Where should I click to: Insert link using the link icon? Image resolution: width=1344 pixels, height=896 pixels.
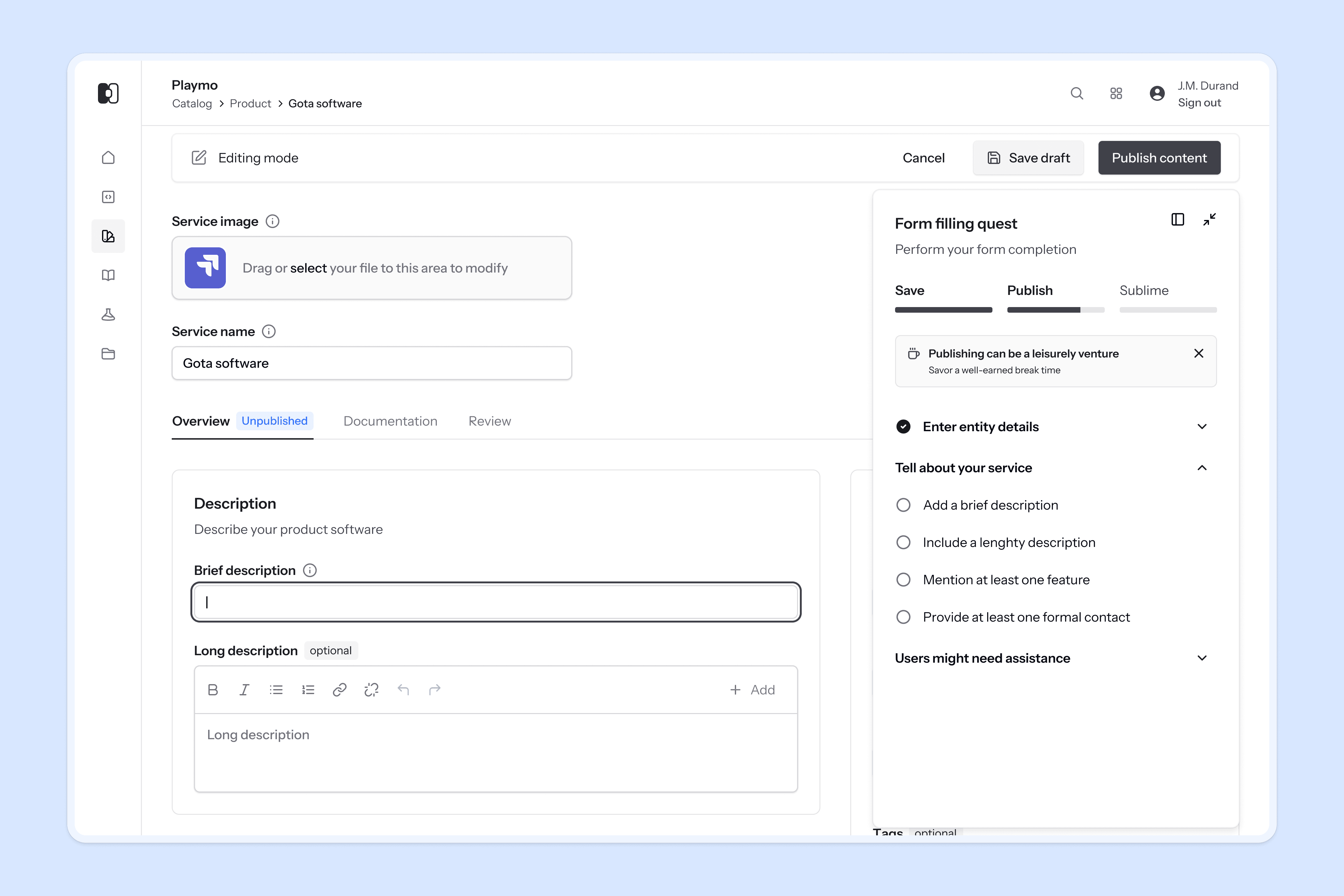339,690
